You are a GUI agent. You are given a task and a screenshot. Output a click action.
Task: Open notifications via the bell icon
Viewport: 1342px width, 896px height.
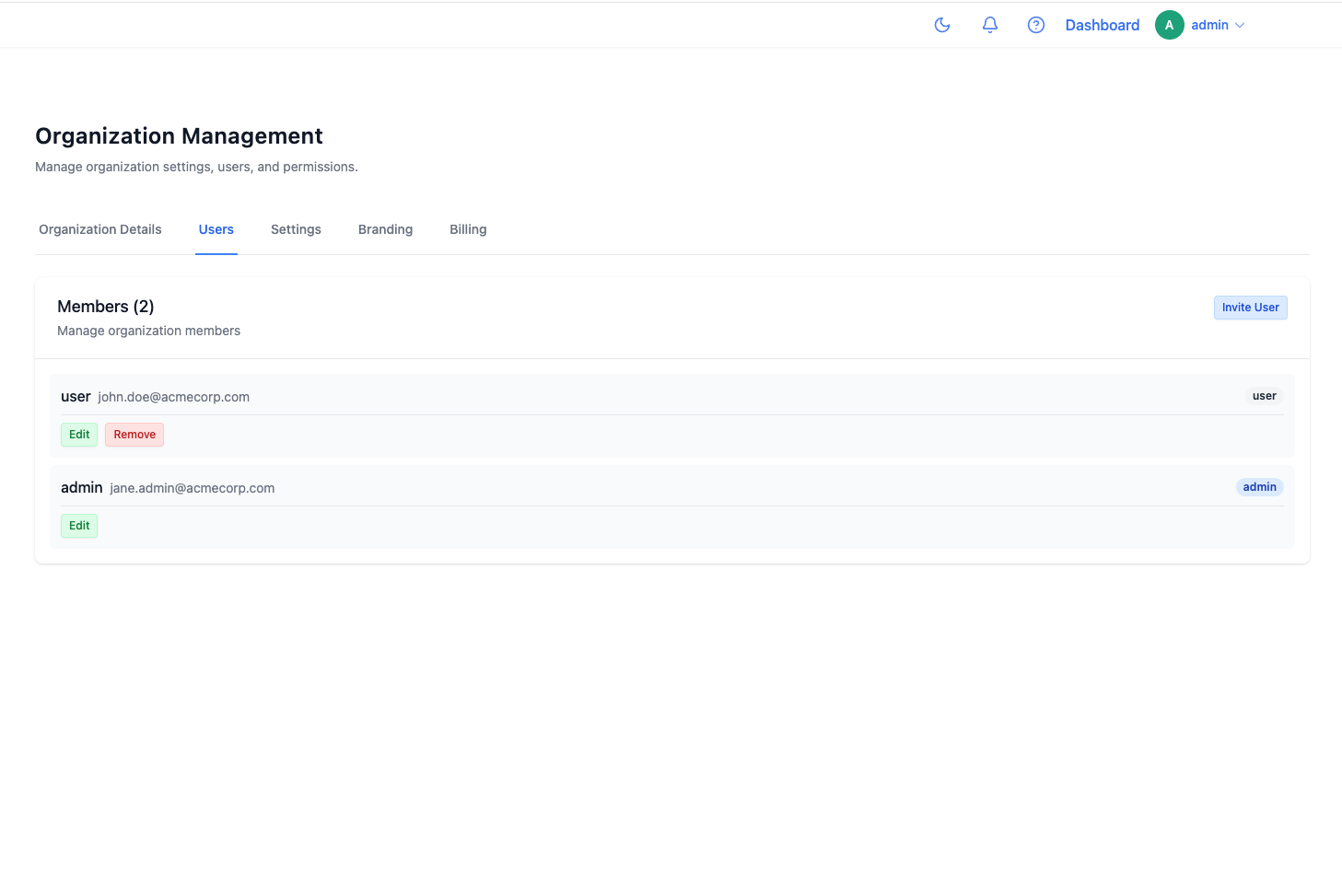(x=990, y=25)
